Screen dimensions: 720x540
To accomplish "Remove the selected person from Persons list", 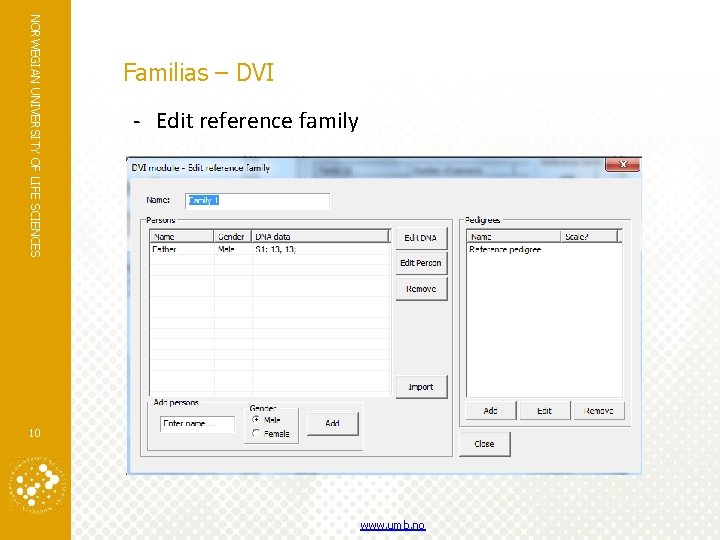I will [x=421, y=289].
